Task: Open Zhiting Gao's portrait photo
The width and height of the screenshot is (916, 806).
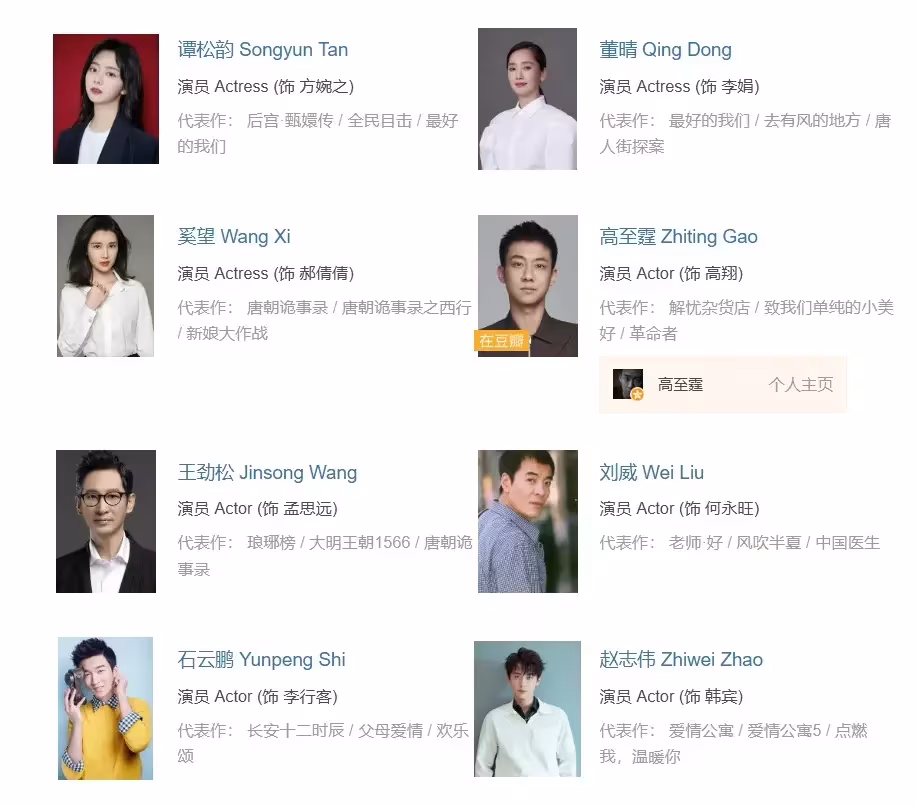Action: tap(528, 286)
